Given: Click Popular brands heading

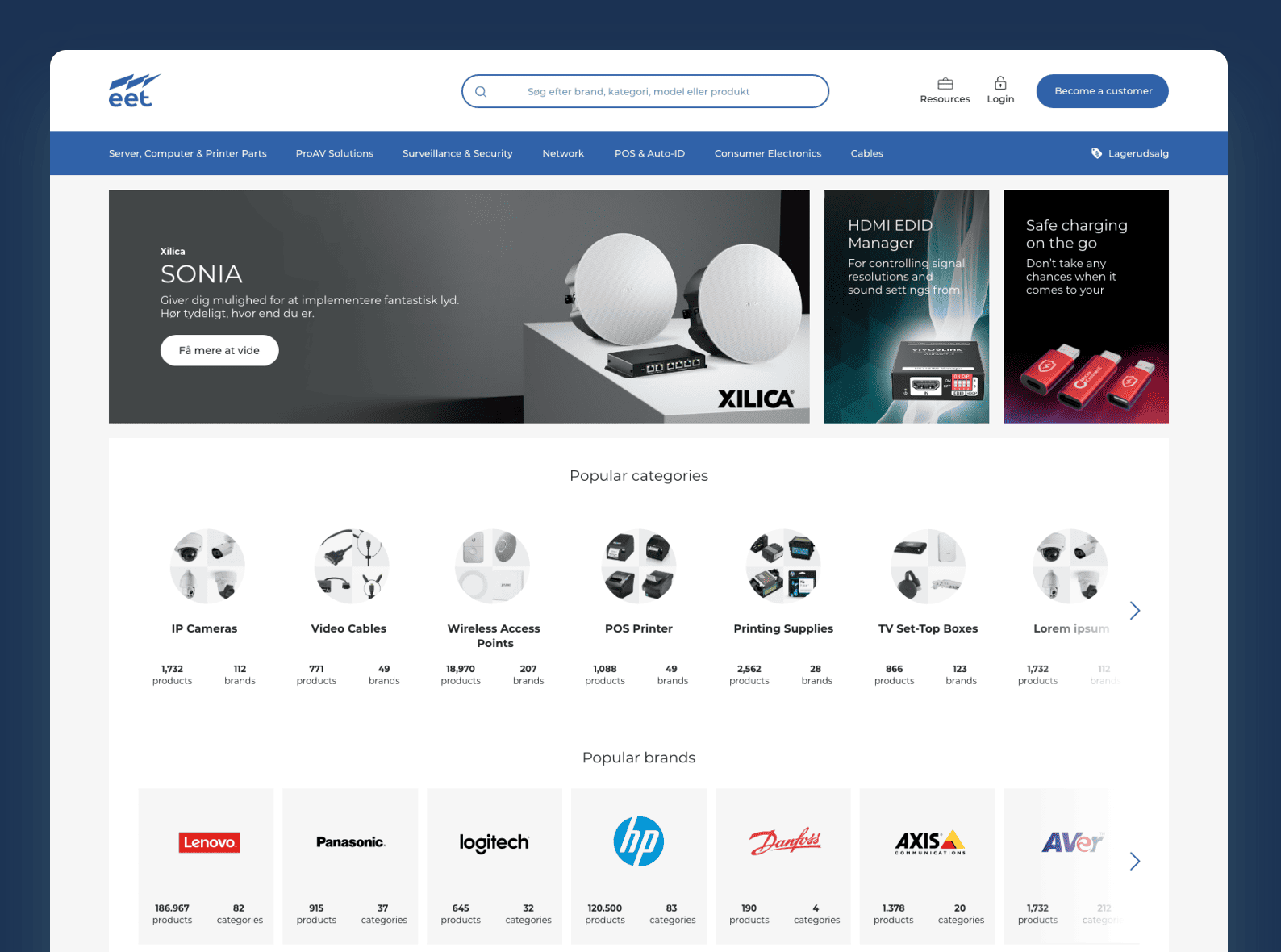Looking at the screenshot, I should [x=639, y=758].
